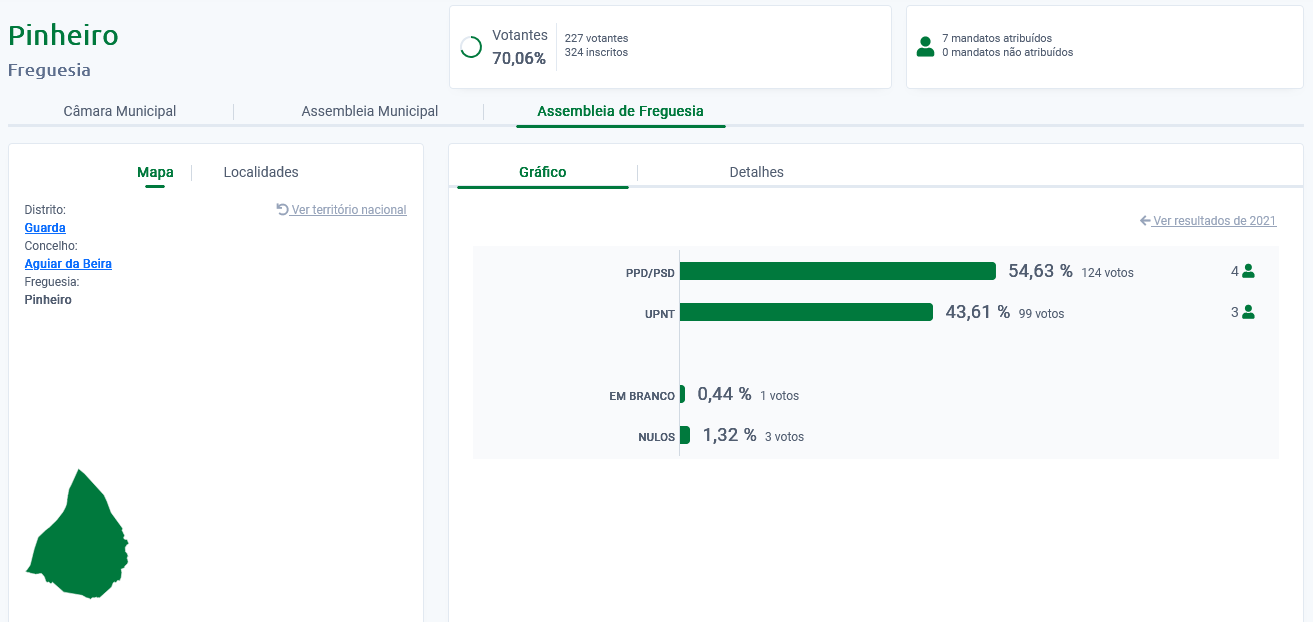Click the PPD/PSD mandate person icon
Image resolution: width=1313 pixels, height=622 pixels.
click(x=1248, y=271)
